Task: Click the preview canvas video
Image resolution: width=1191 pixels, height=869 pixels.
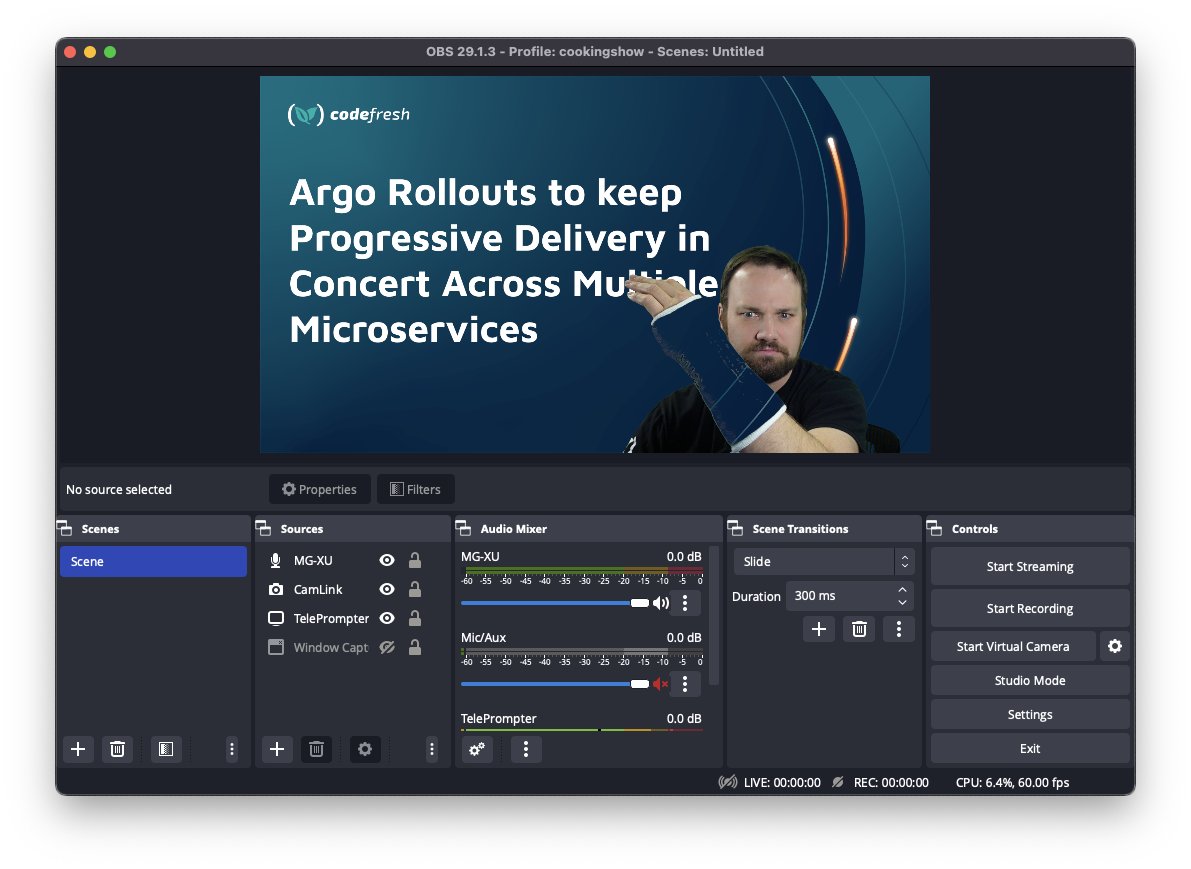Action: point(595,264)
